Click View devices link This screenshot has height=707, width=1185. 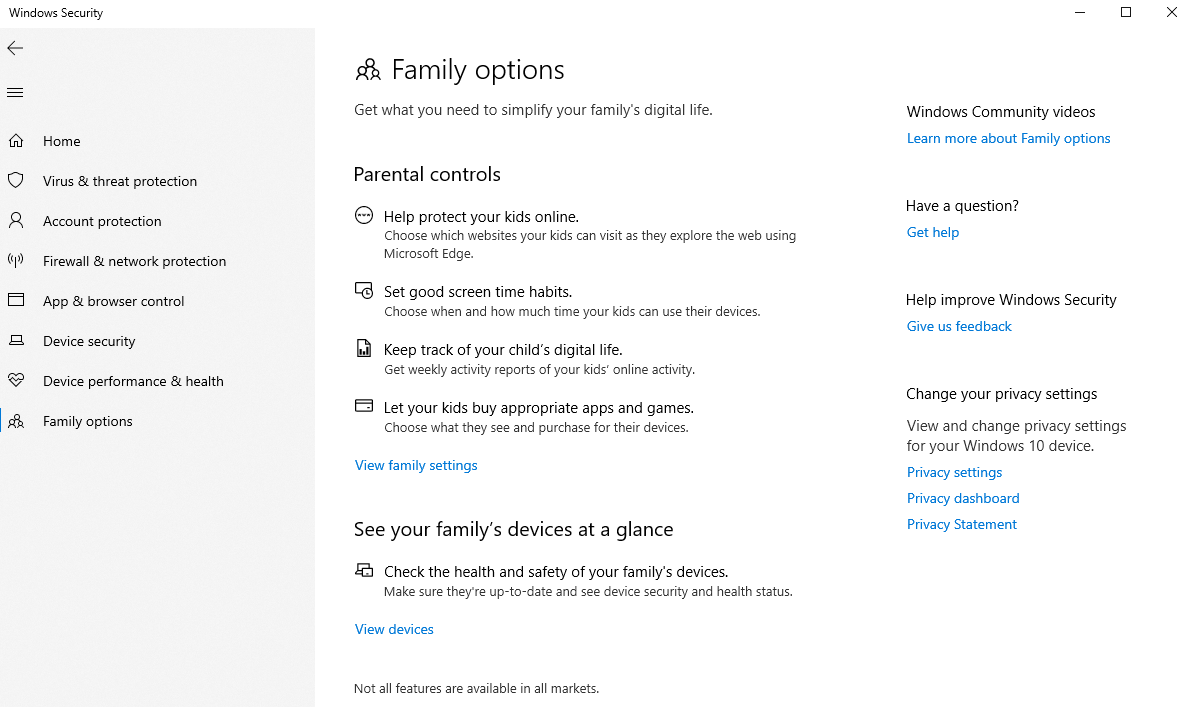393,629
